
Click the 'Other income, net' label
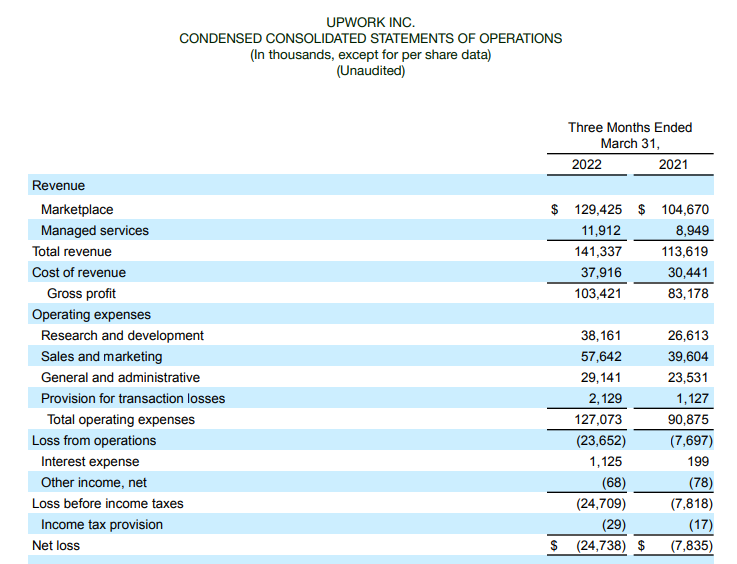click(94, 483)
